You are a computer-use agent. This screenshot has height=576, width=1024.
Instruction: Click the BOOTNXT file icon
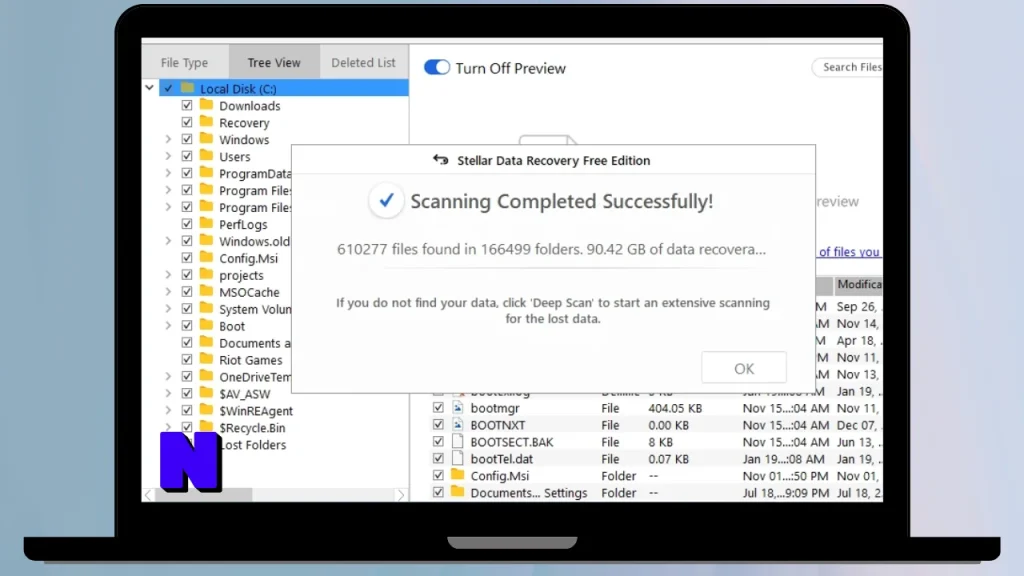[458, 424]
